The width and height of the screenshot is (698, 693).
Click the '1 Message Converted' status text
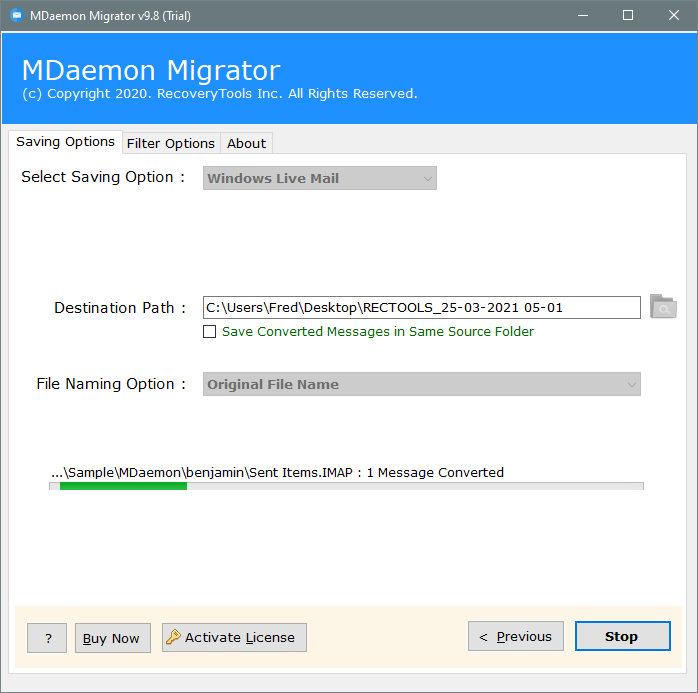pyautogui.click(x=435, y=472)
